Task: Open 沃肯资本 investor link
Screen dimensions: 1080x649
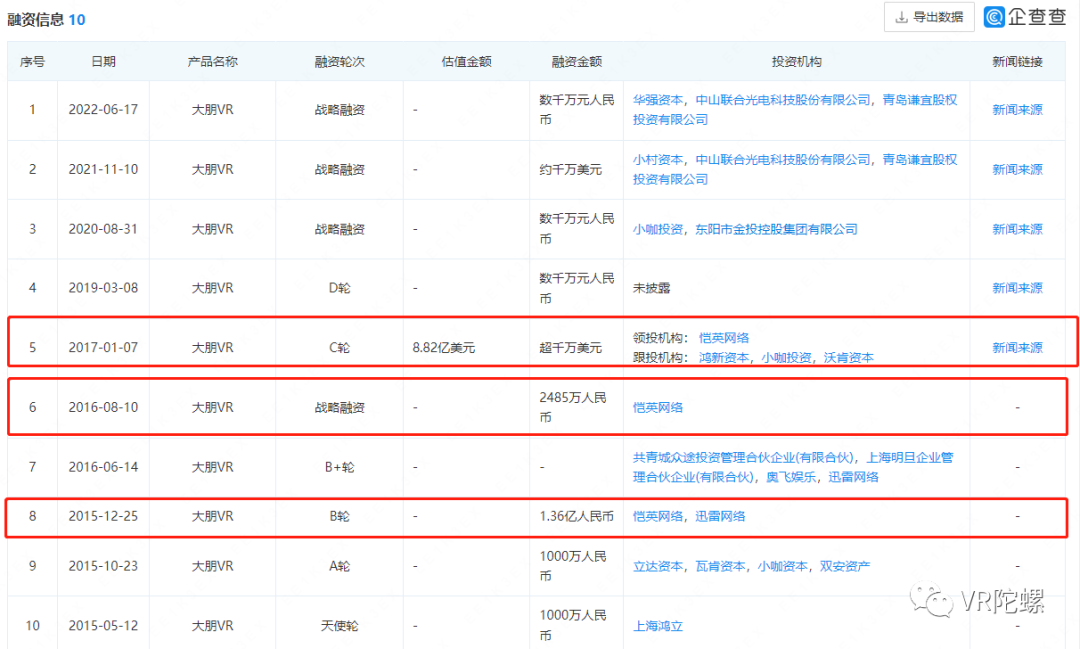Action: coord(849,358)
